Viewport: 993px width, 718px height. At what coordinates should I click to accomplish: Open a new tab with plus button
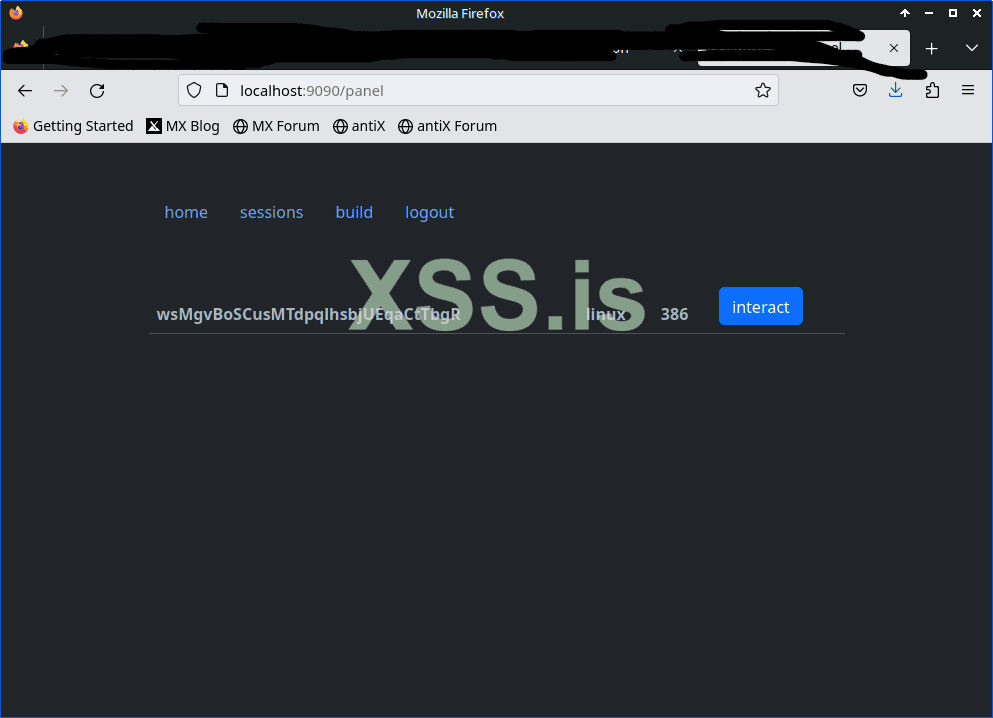point(931,48)
